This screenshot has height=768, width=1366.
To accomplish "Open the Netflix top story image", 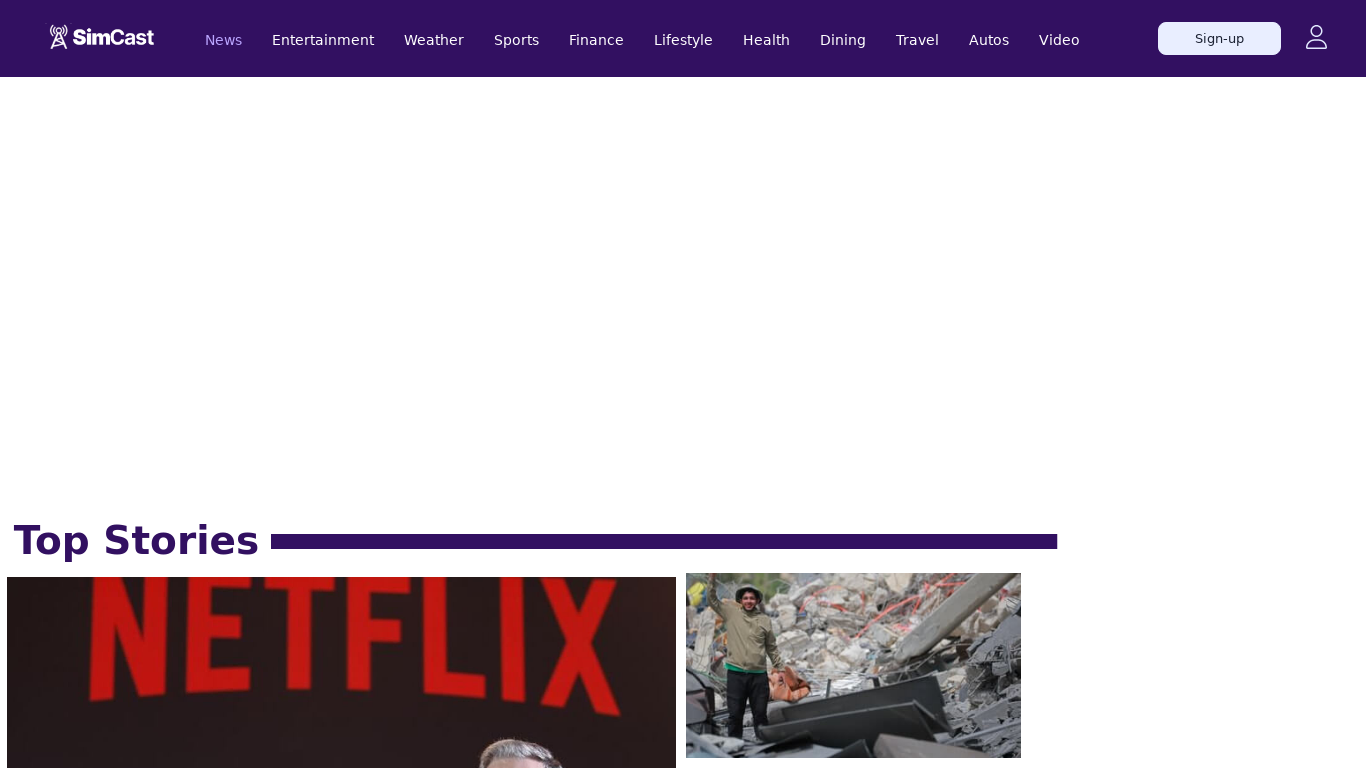I will pyautogui.click(x=341, y=672).
